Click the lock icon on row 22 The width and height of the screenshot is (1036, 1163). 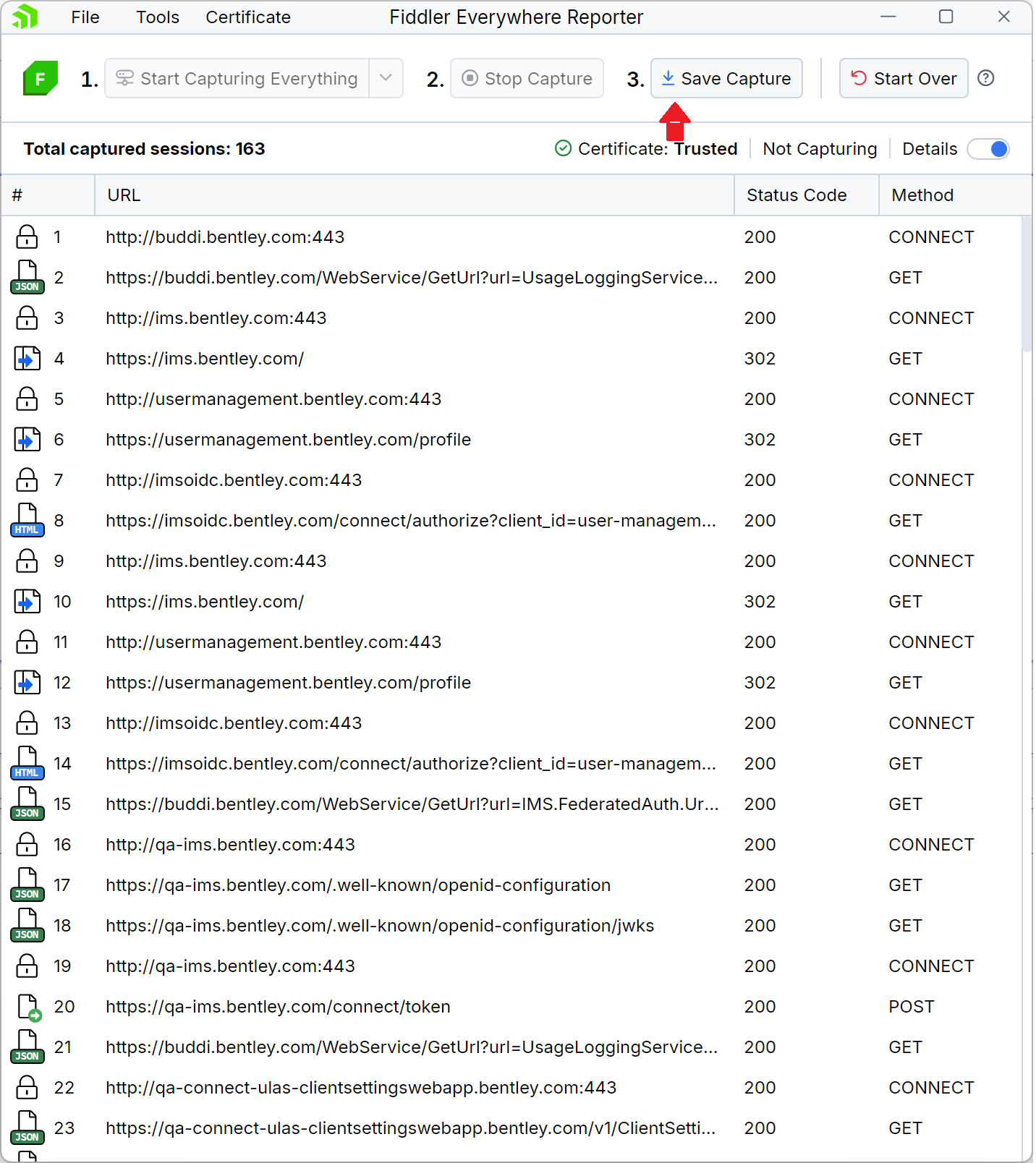[27, 1087]
